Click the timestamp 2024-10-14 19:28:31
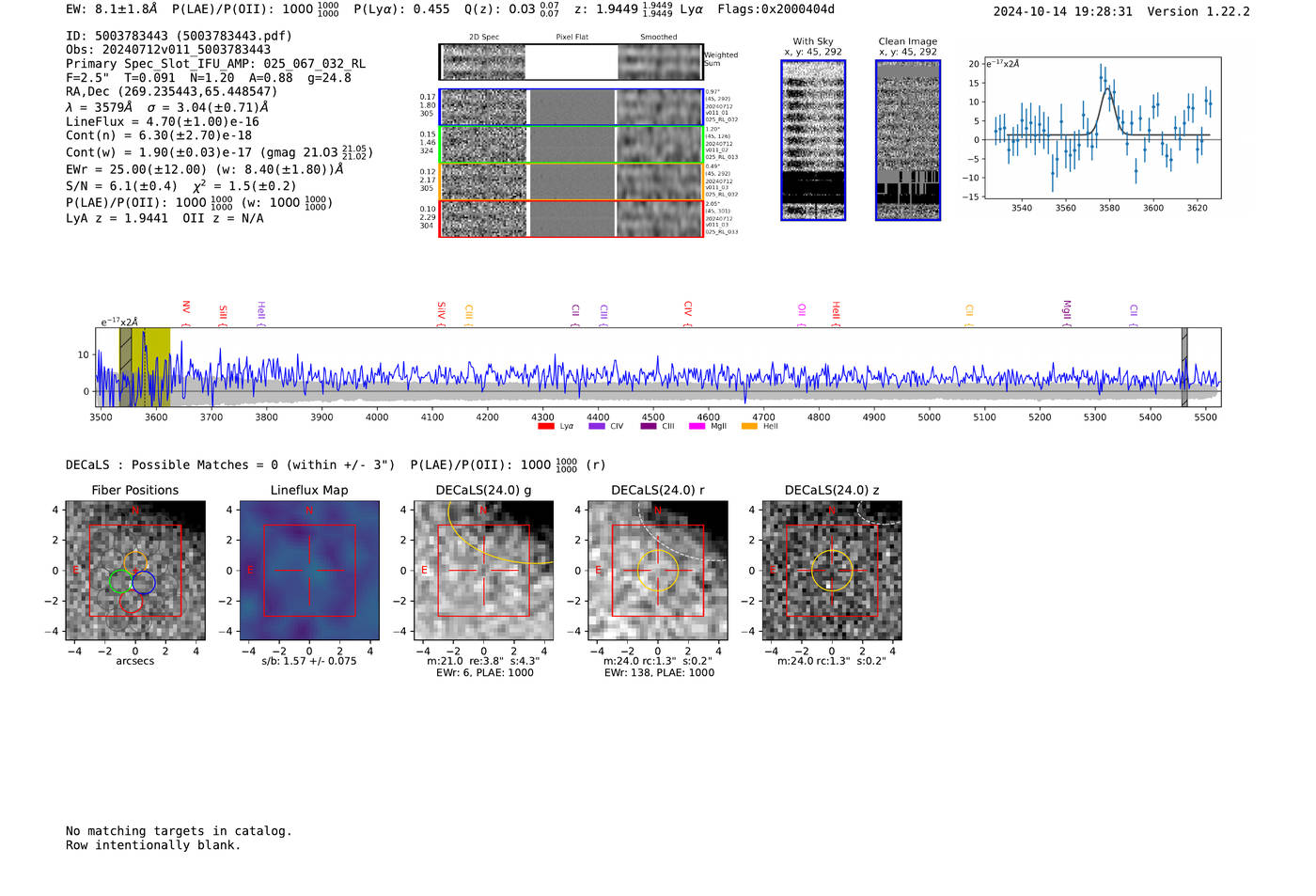This screenshot has height=896, width=1316. (x=1063, y=12)
